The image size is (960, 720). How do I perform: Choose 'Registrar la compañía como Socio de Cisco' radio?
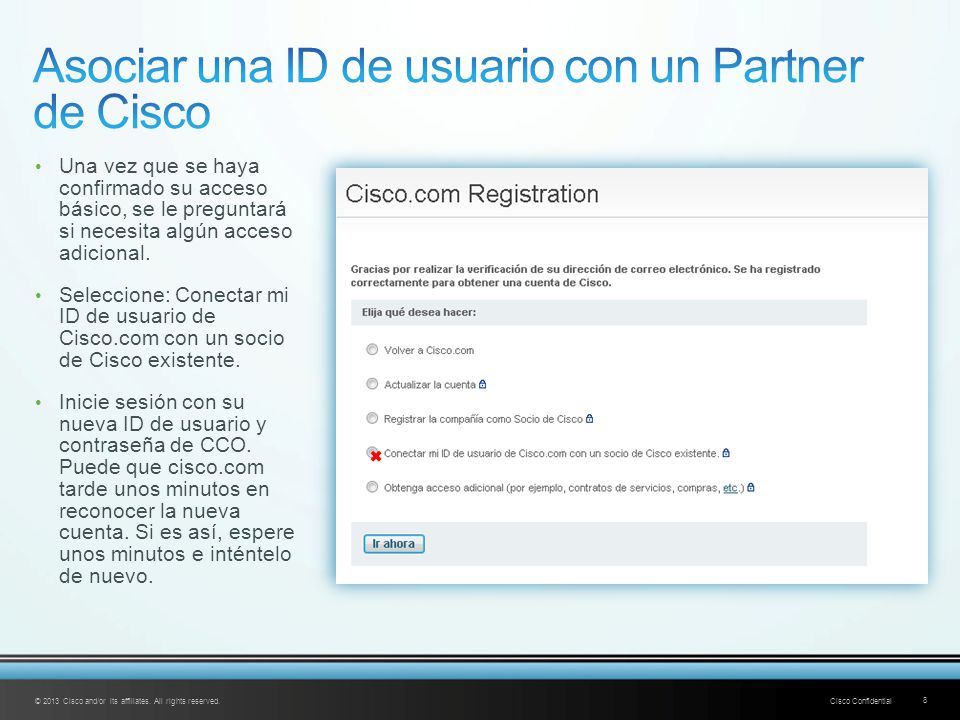[x=372, y=418]
